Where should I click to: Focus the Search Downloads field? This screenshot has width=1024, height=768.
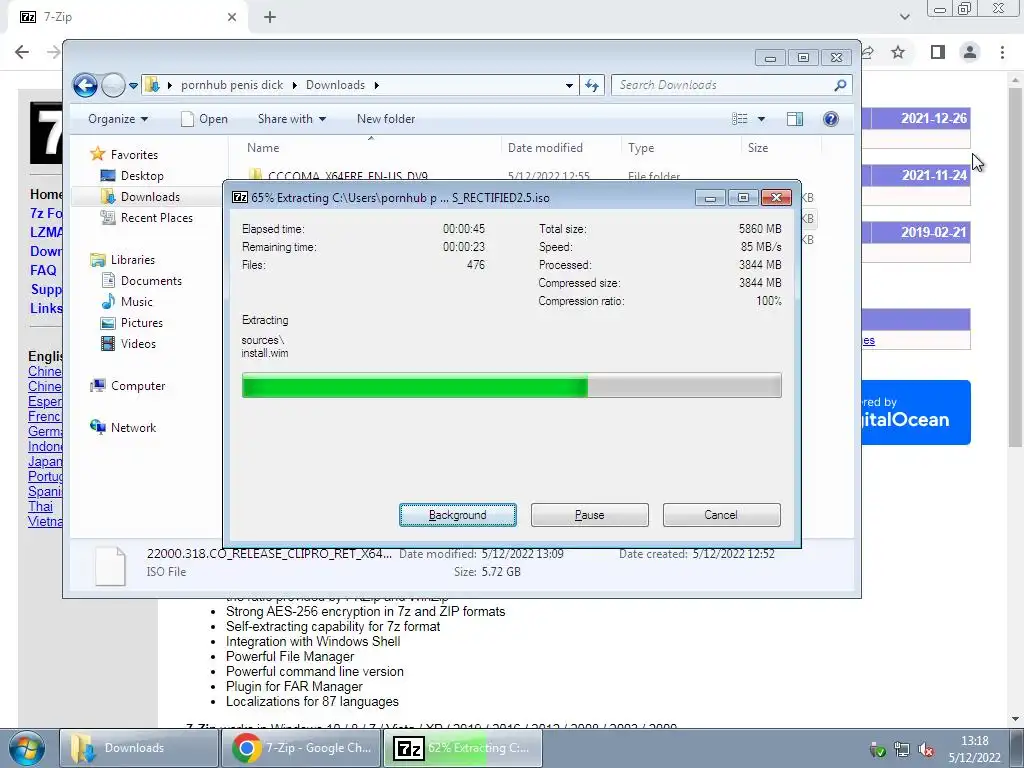(724, 85)
